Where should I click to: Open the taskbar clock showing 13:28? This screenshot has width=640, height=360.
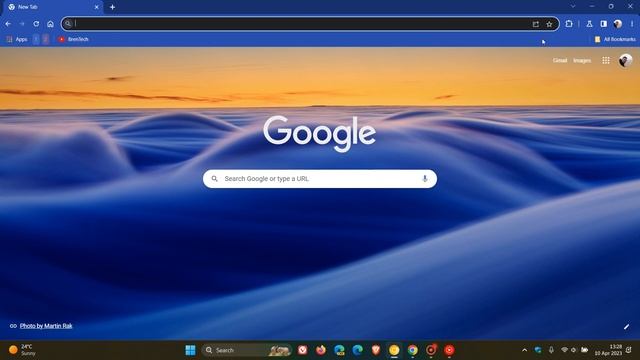pos(609,350)
